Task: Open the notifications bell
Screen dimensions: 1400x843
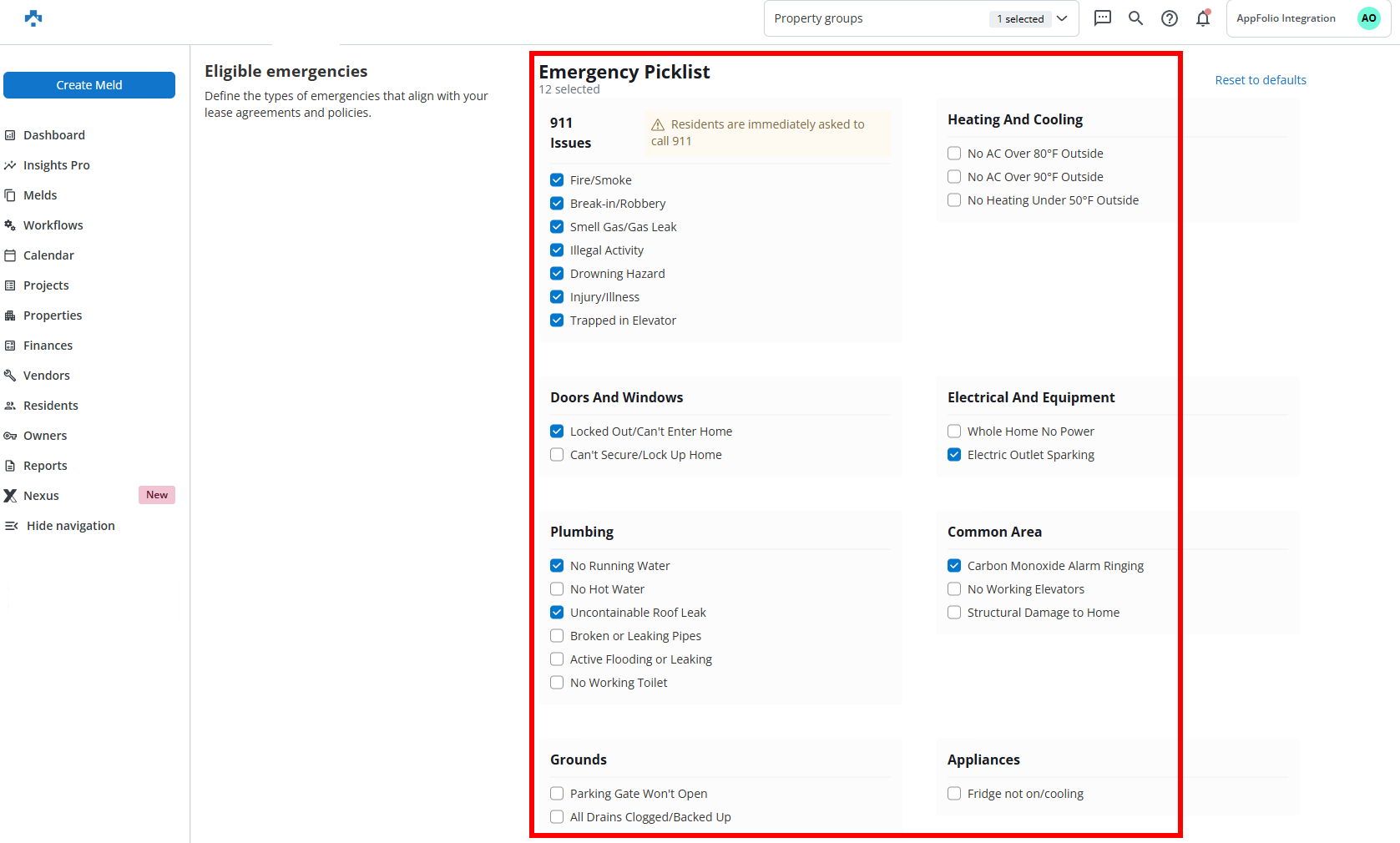Action: click(x=1202, y=18)
